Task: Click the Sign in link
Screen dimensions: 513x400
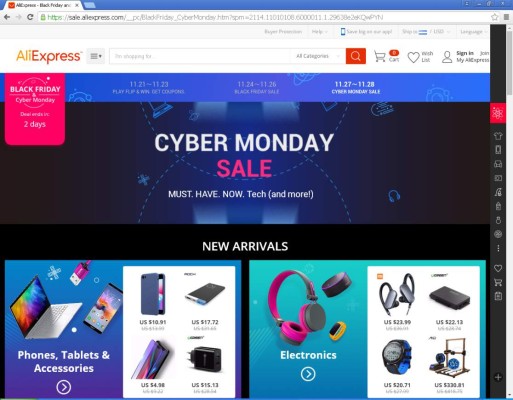Action: point(465,53)
